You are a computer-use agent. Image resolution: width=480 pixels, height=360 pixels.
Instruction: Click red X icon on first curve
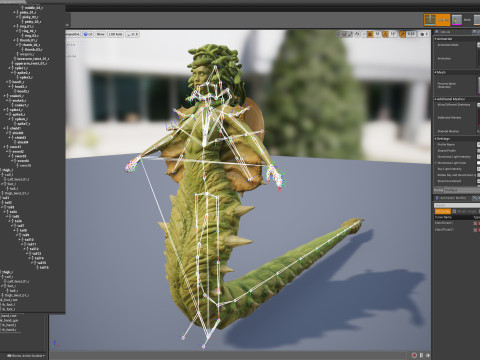[x=475, y=223]
